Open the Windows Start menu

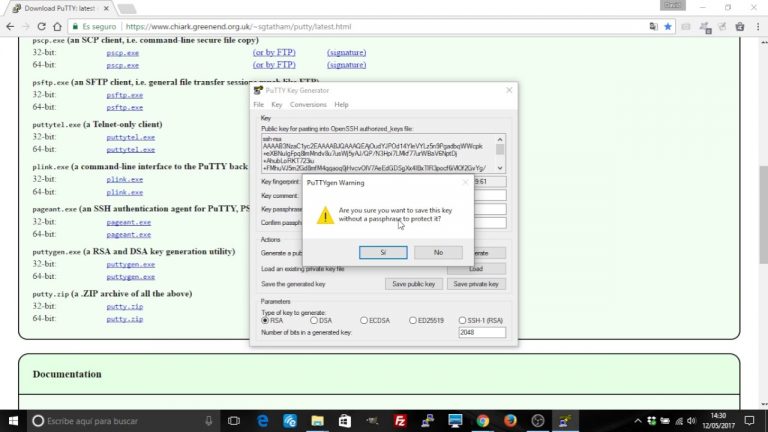coord(13,421)
